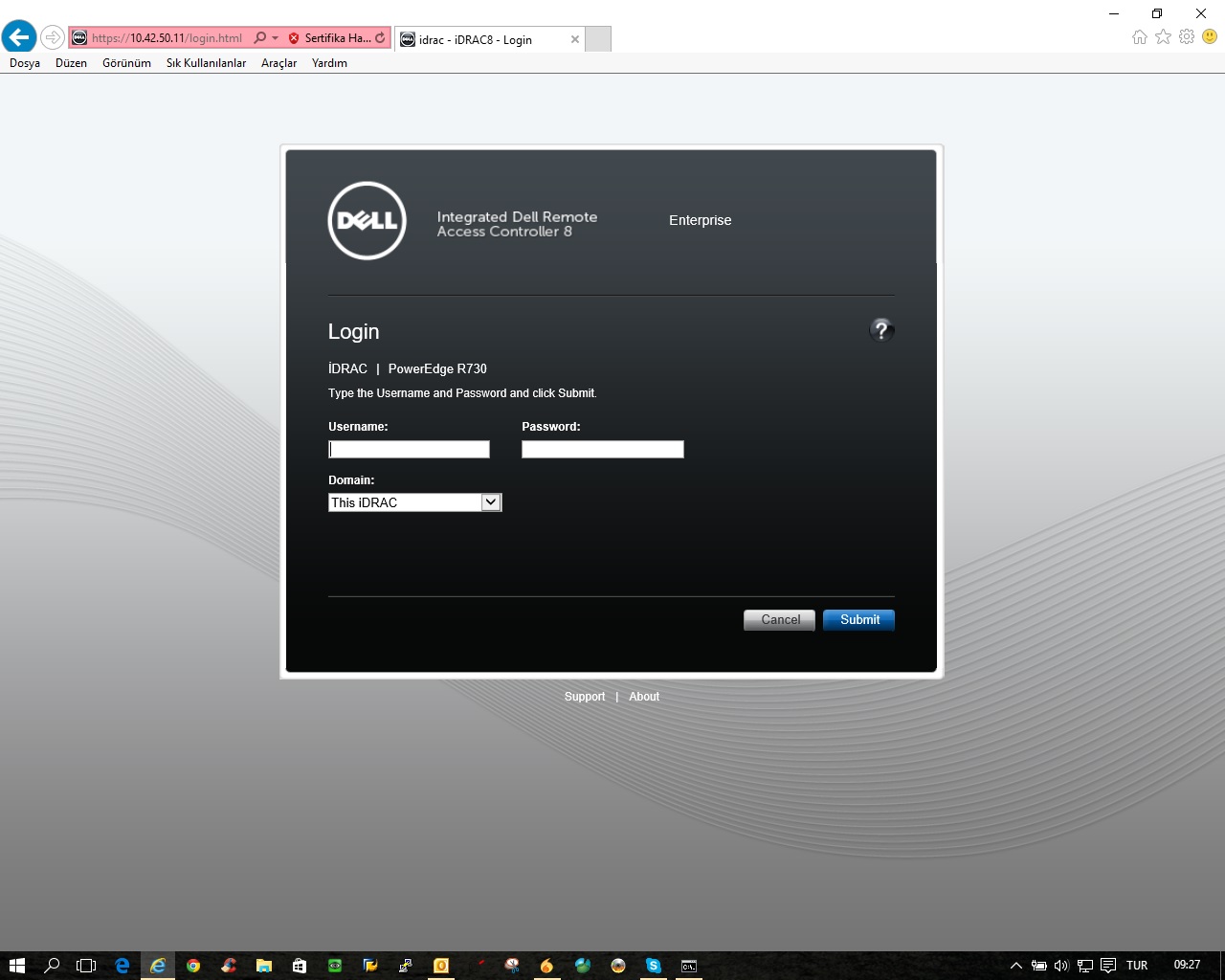Open browser settings gear icon
Viewport: 1225px width, 980px height.
click(x=1187, y=36)
